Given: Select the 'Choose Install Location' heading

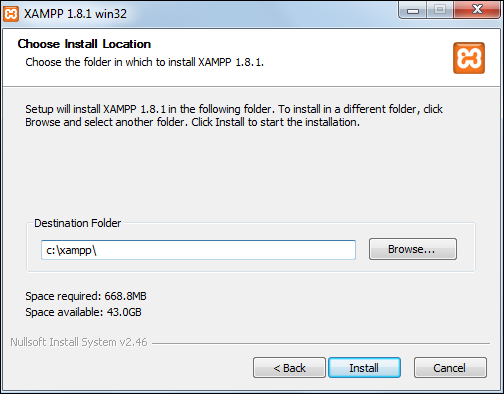Looking at the screenshot, I should click(84, 44).
